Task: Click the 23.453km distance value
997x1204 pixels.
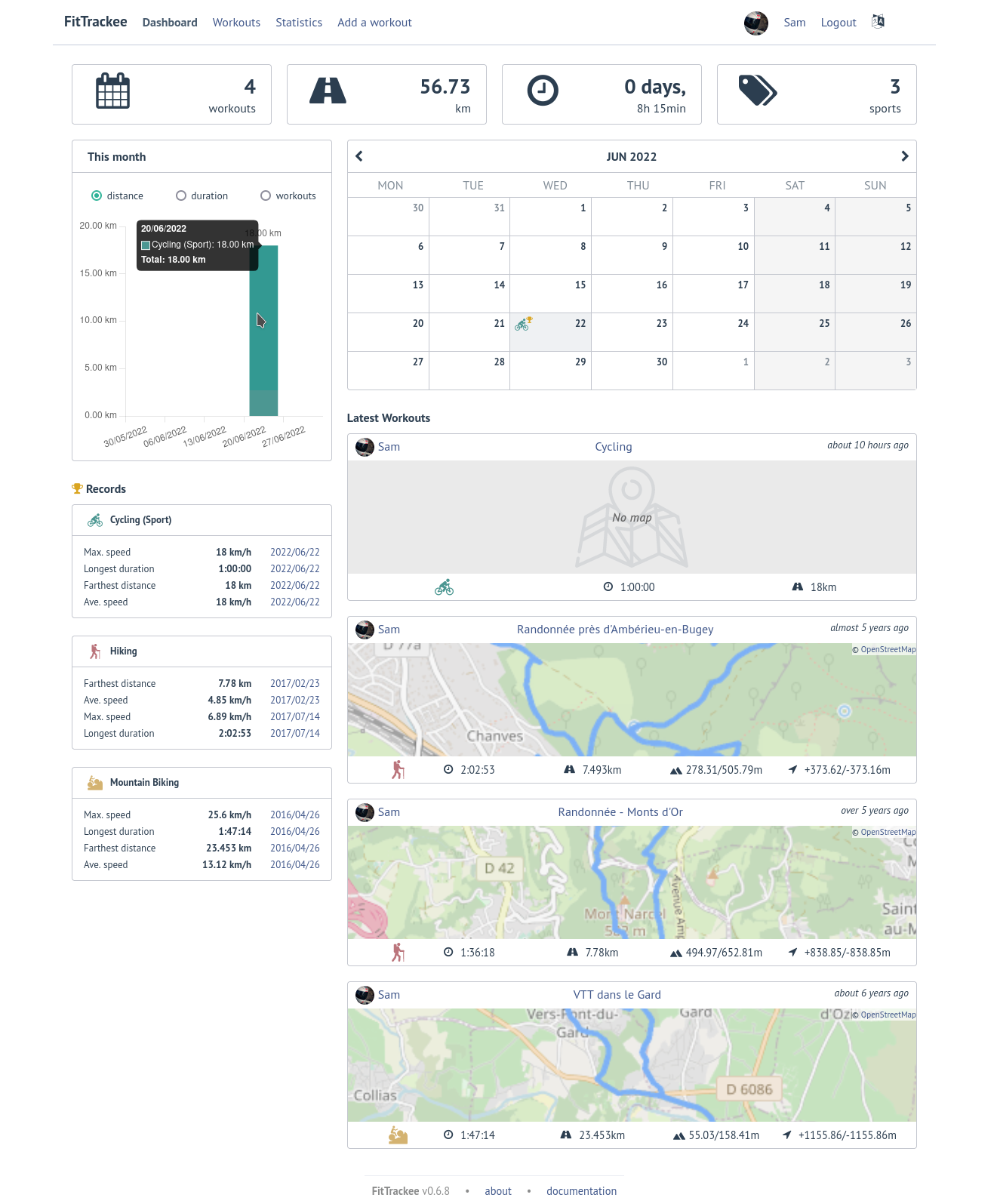Action: click(602, 1135)
